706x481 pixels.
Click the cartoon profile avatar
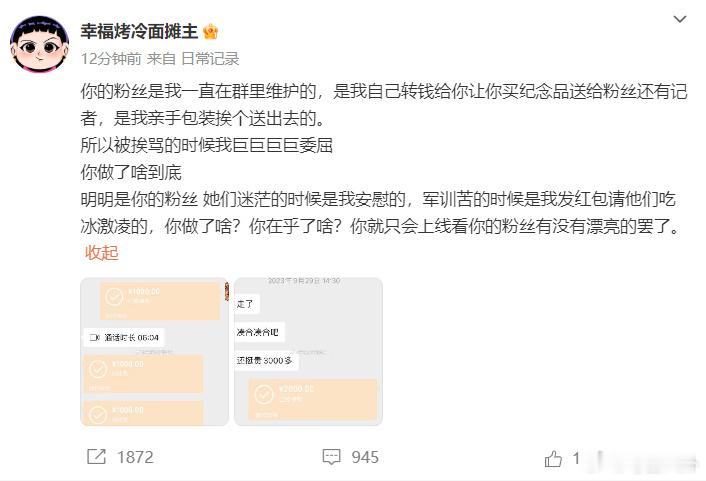(x=40, y=44)
